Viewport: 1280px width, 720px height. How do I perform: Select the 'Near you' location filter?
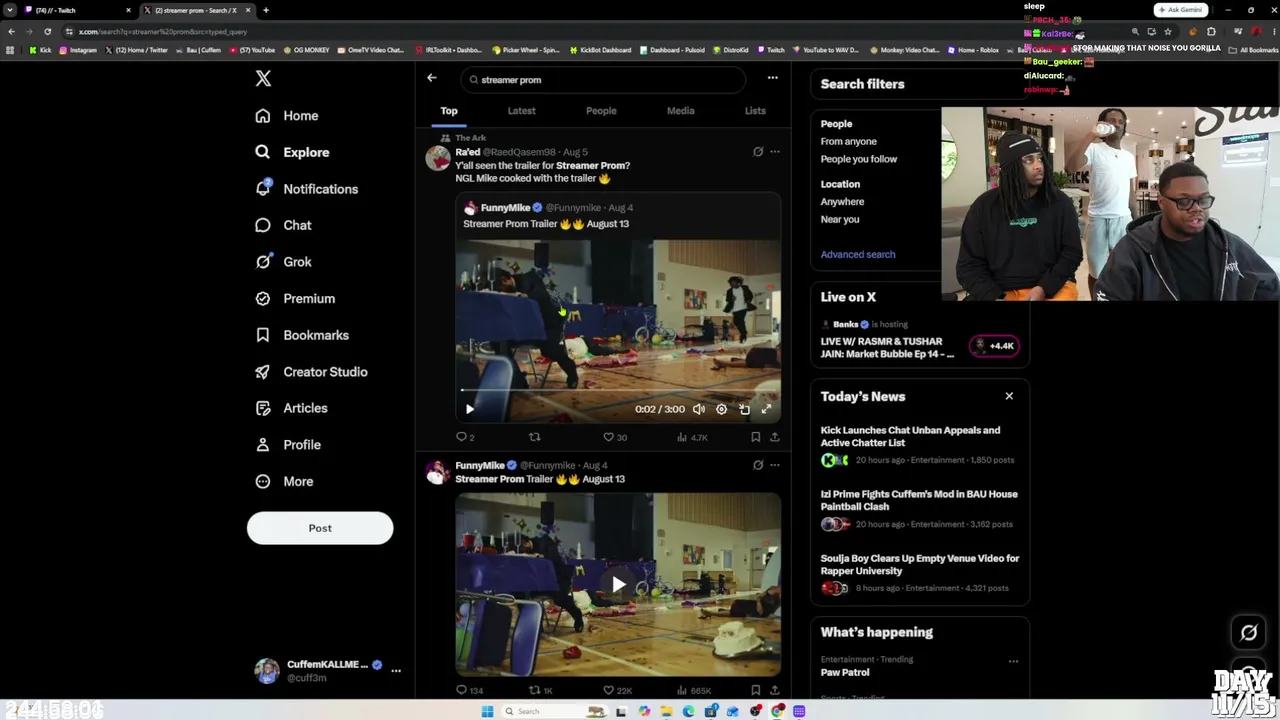(x=840, y=220)
